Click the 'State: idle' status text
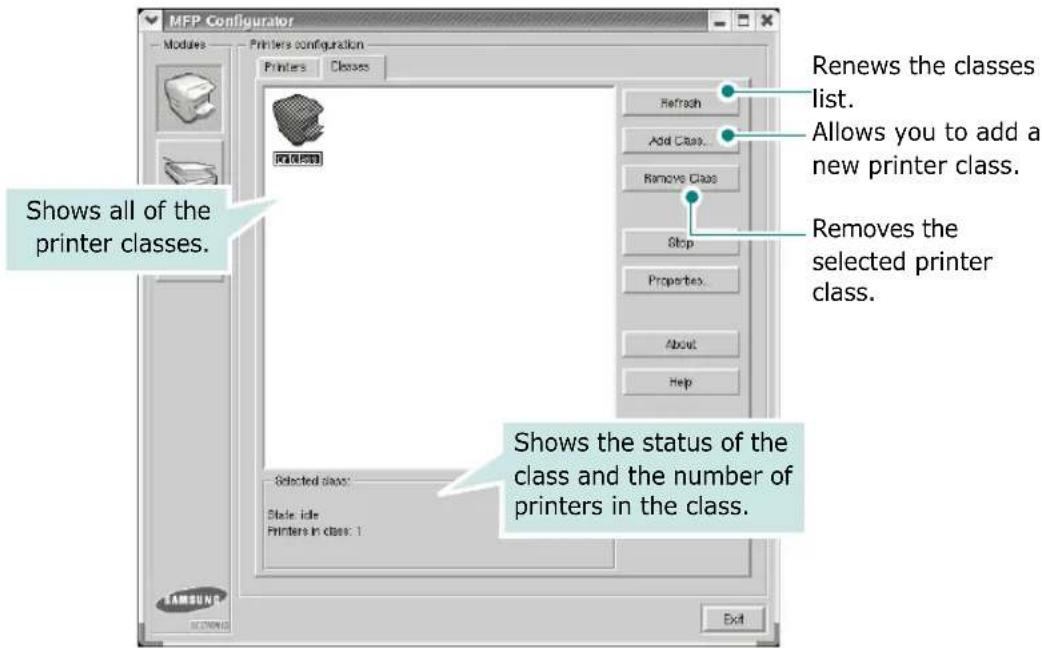Screen dimensions: 1042x648 293,514
